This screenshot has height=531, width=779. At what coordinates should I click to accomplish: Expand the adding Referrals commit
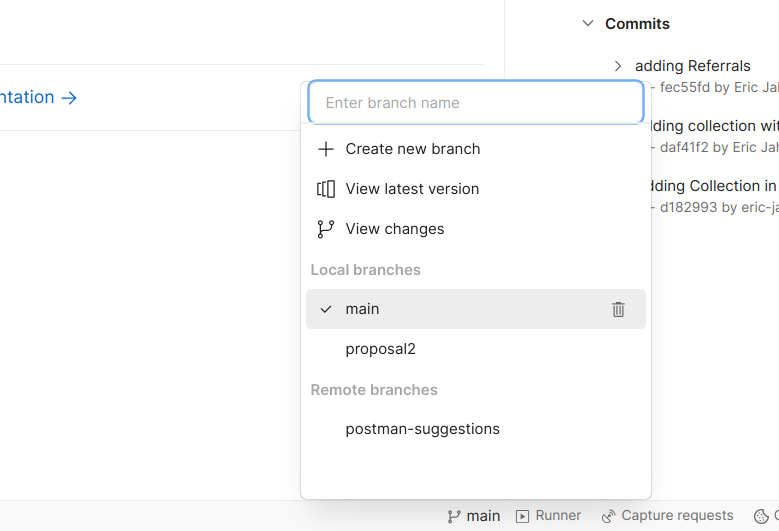[x=618, y=66]
